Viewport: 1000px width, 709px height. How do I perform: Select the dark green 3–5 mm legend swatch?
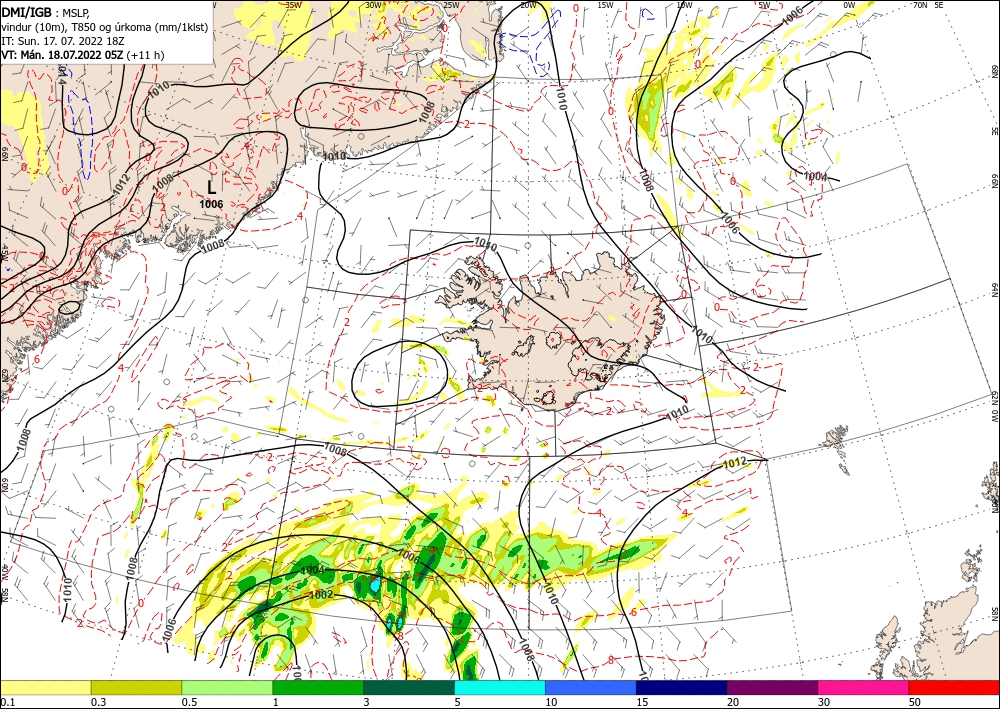click(x=409, y=687)
